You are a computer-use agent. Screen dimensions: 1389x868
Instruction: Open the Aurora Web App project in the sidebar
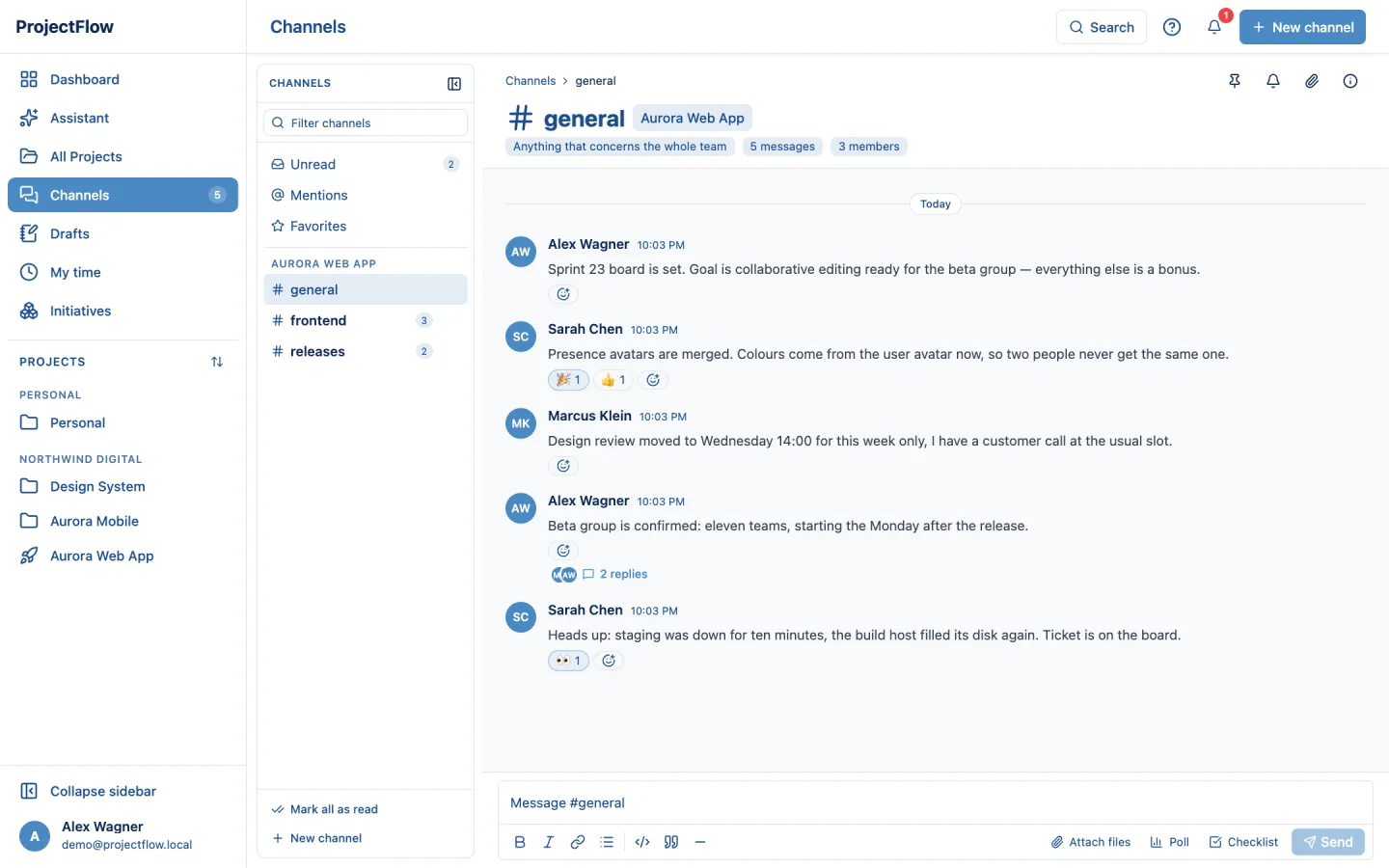click(123, 556)
